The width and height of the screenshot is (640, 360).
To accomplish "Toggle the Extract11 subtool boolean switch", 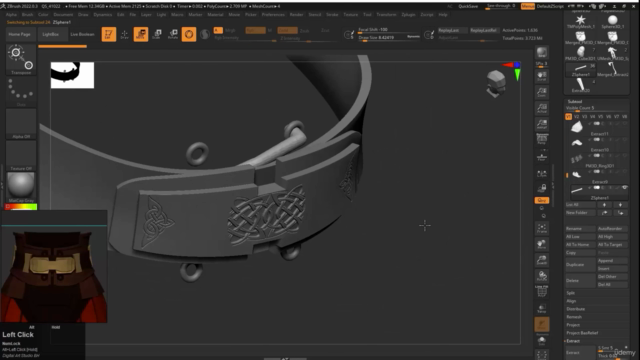I will tap(596, 124).
